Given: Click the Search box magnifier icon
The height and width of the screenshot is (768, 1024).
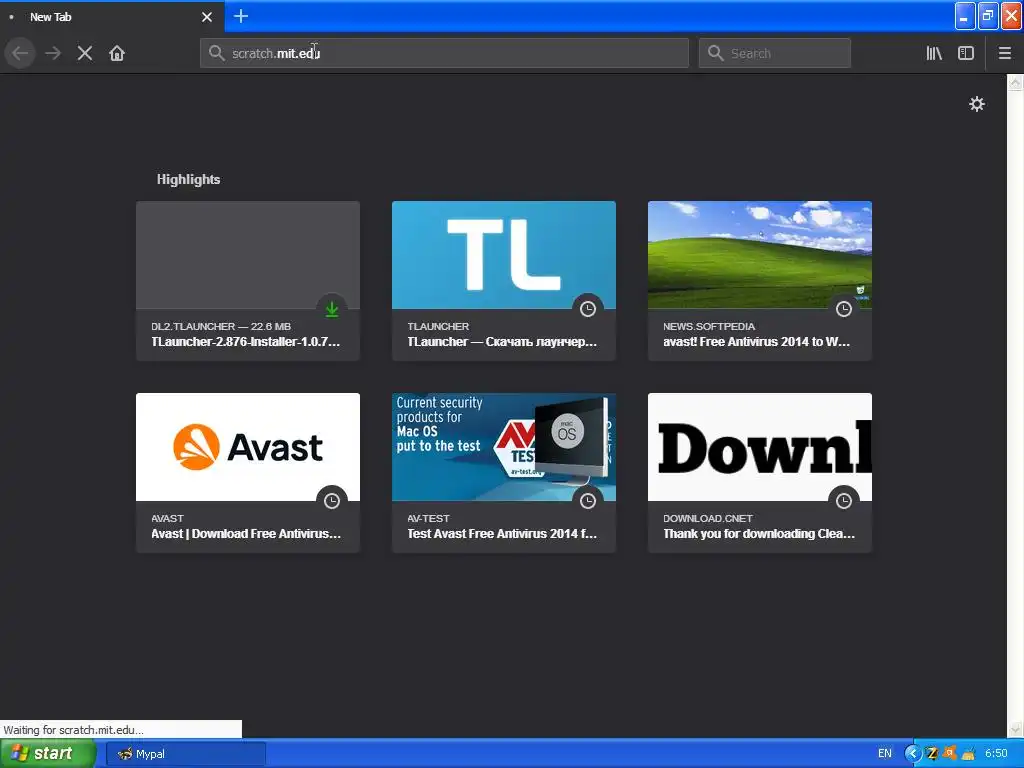Looking at the screenshot, I should pyautogui.click(x=716, y=53).
